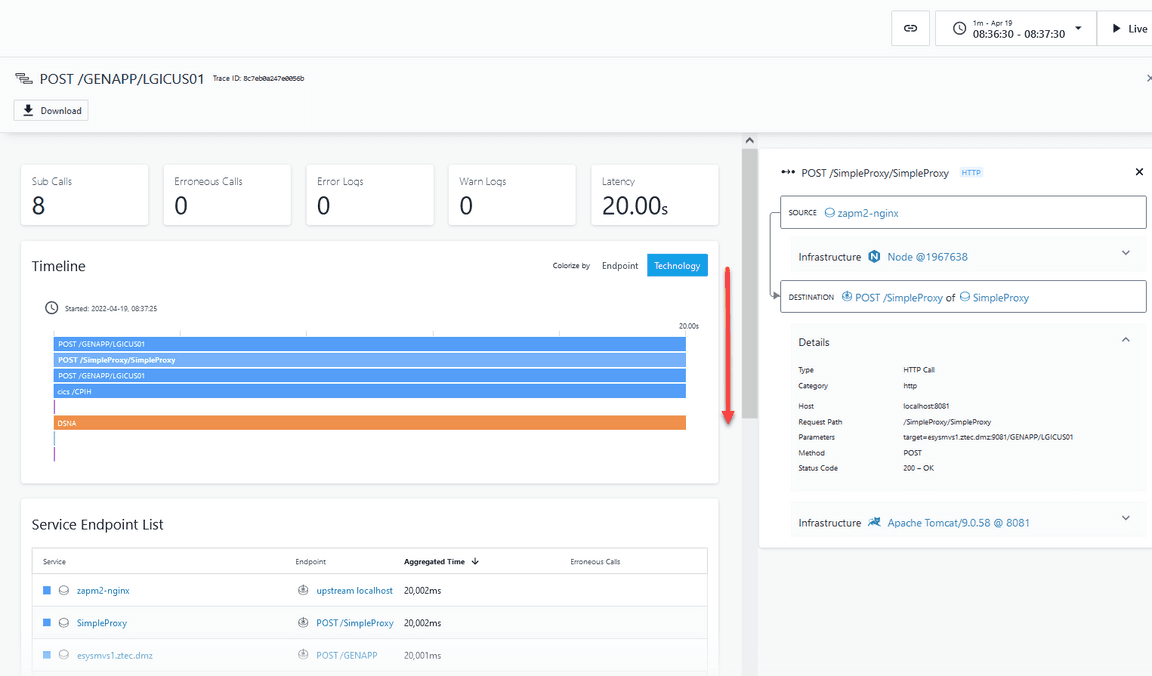Screen dimensions: 1152x676
Task: Switch colorize mode to Technology
Action: (x=677, y=266)
